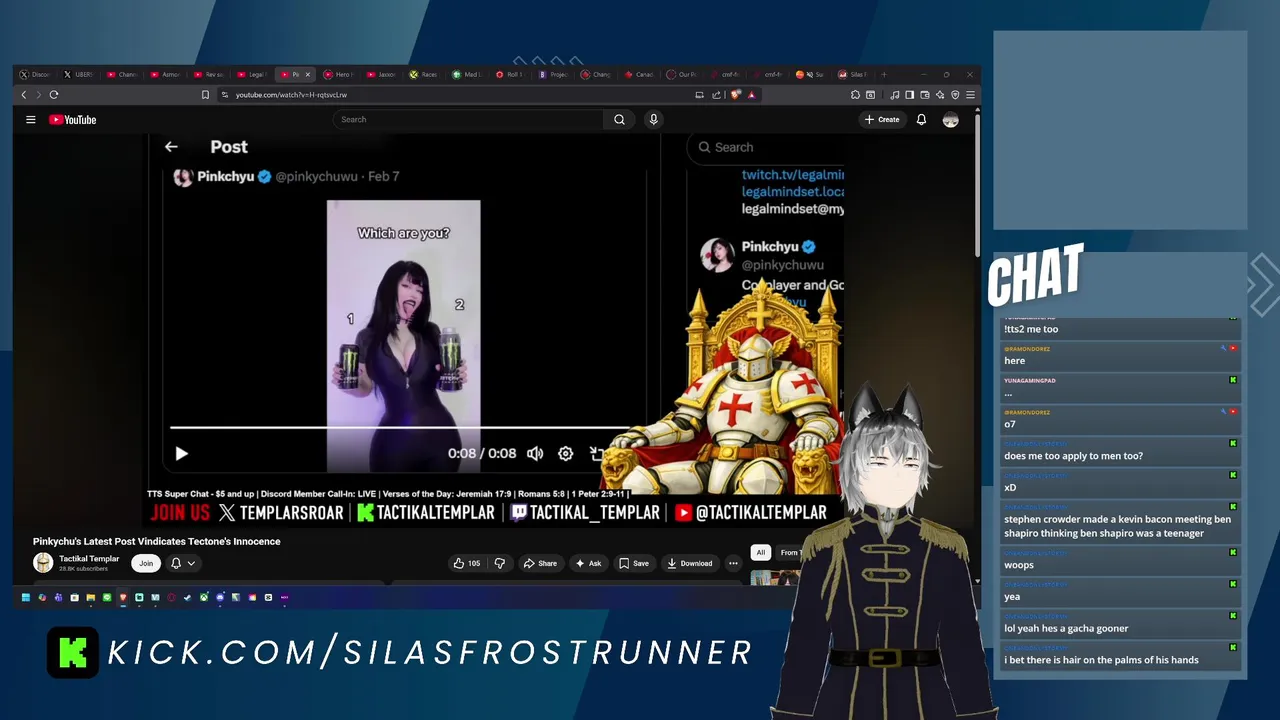The height and width of the screenshot is (720, 1280).
Task: Click the video title text
Action: click(x=157, y=542)
